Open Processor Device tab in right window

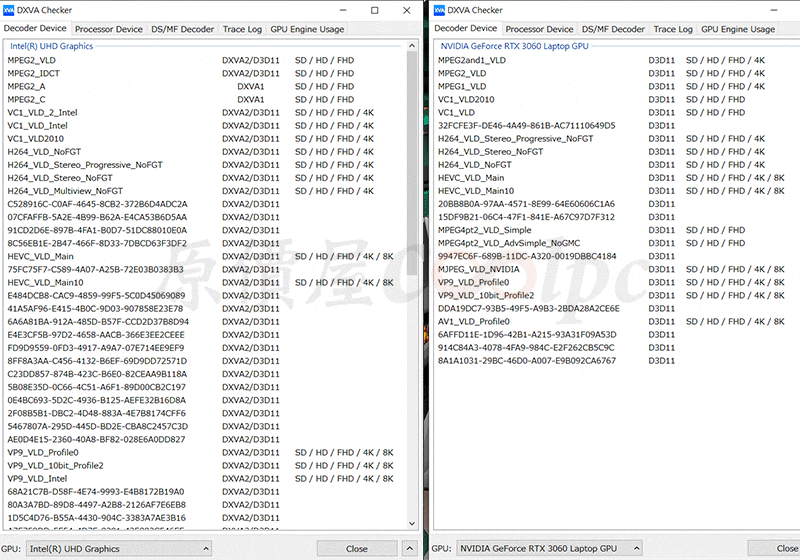click(539, 29)
